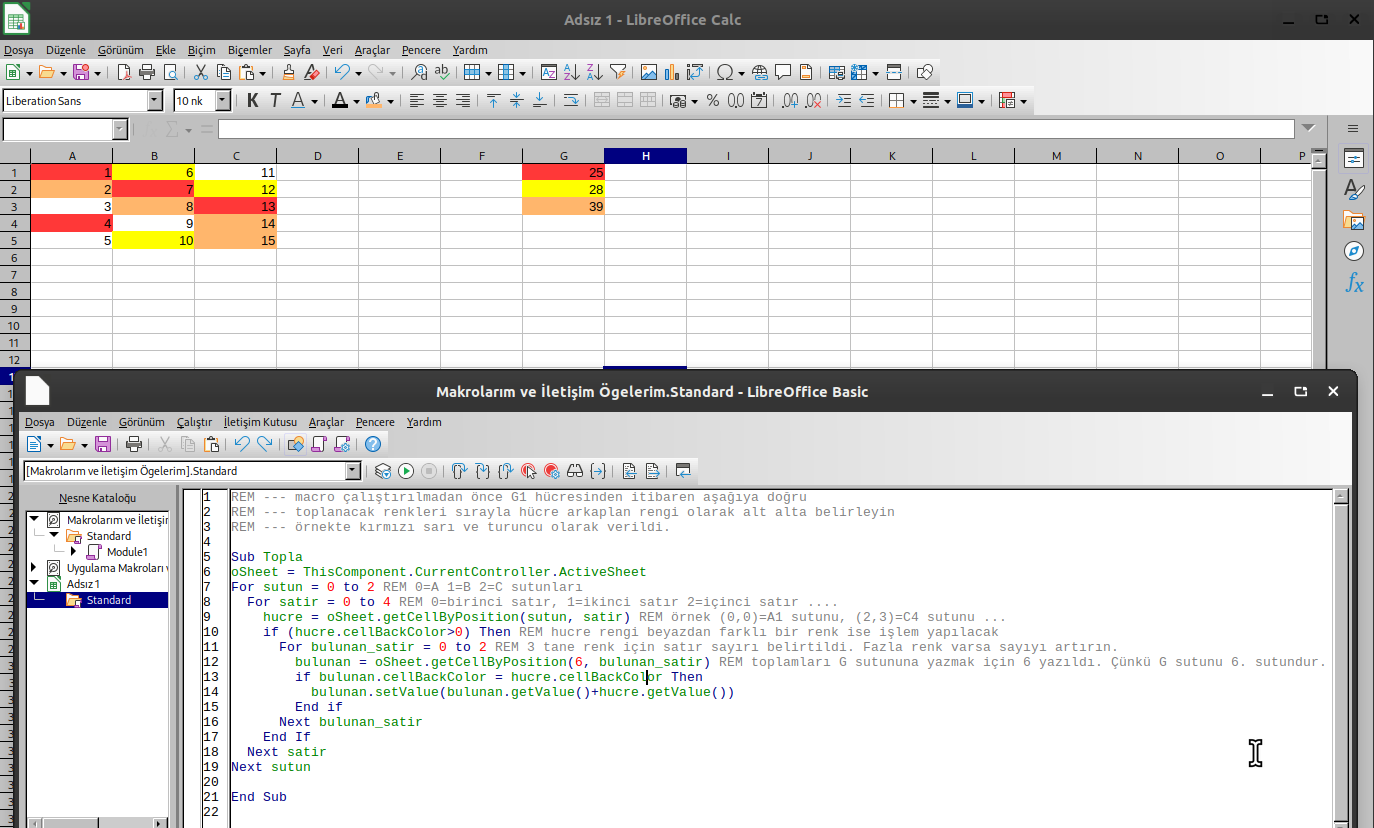Toggle Italic formatting in Calc

click(x=275, y=100)
